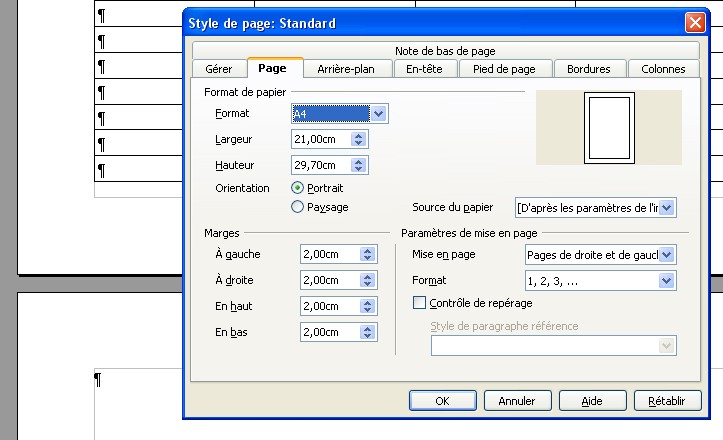This screenshot has width=723, height=440.
Task: Open the En-tête tab
Action: pyautogui.click(x=425, y=69)
